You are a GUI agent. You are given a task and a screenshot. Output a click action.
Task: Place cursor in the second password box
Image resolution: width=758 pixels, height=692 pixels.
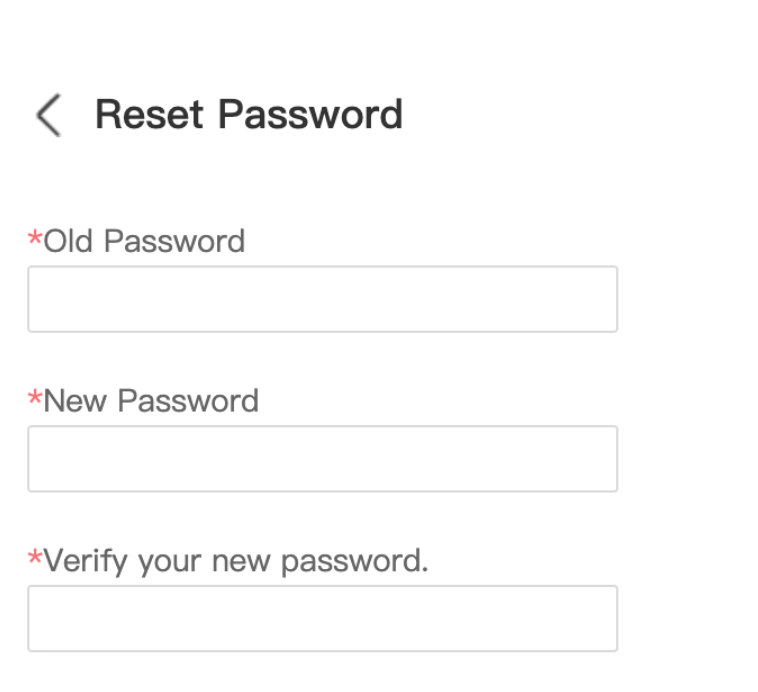point(322,459)
